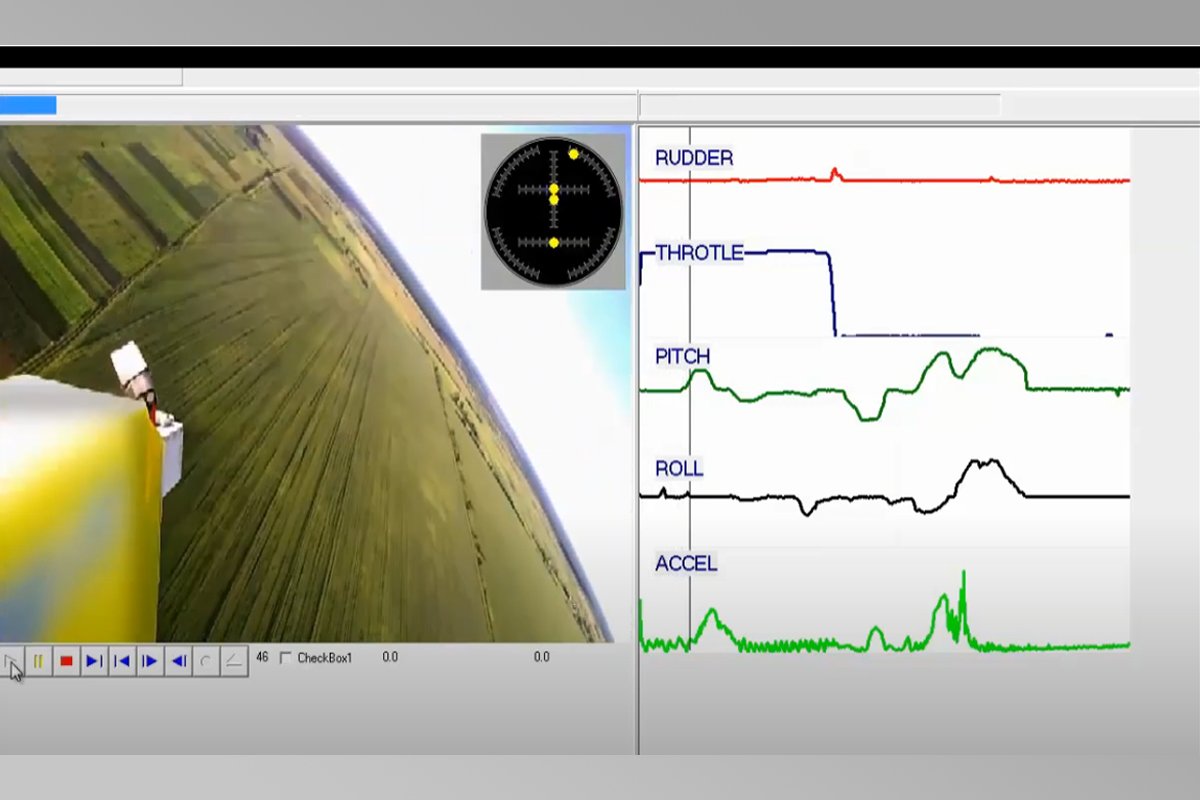
Task: Click the grayed-out Play button
Action: [x=10, y=661]
